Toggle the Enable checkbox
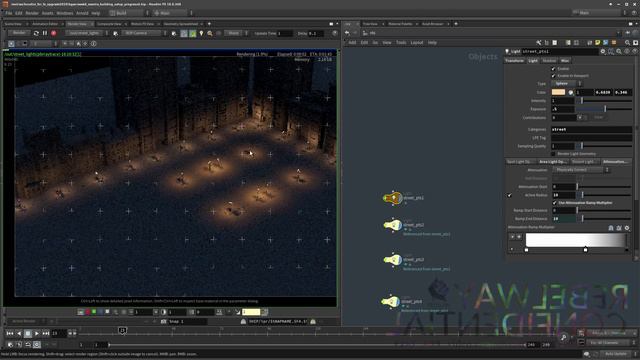Screen dimensions: 640x360 553,69
